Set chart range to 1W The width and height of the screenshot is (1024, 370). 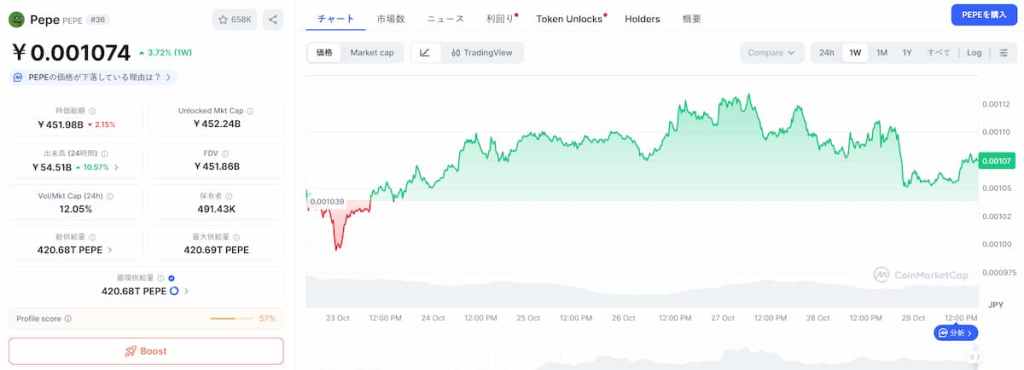pos(855,53)
